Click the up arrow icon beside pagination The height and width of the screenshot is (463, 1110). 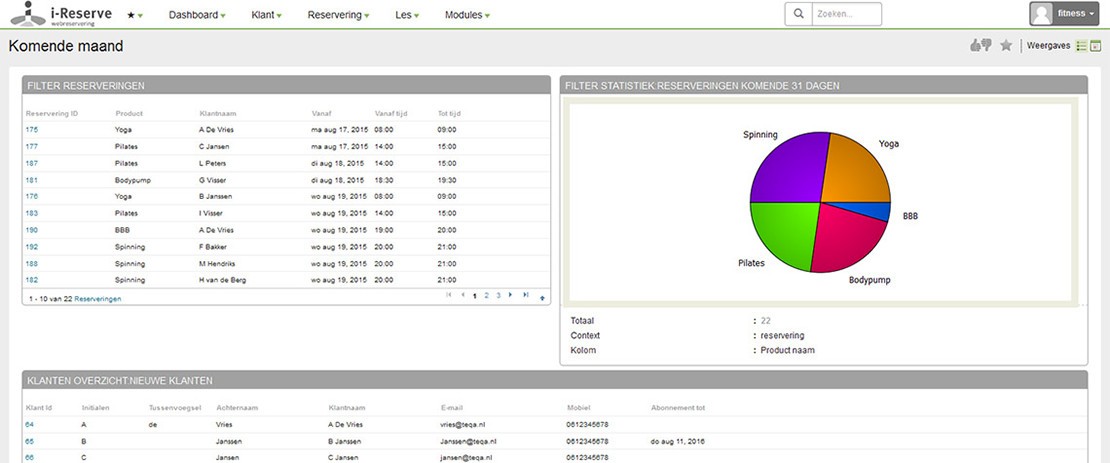click(542, 296)
